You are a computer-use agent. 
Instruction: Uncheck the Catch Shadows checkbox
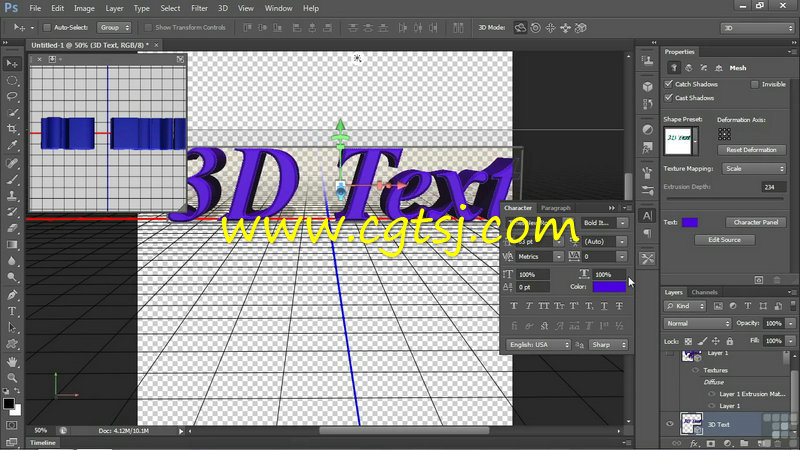(668, 84)
